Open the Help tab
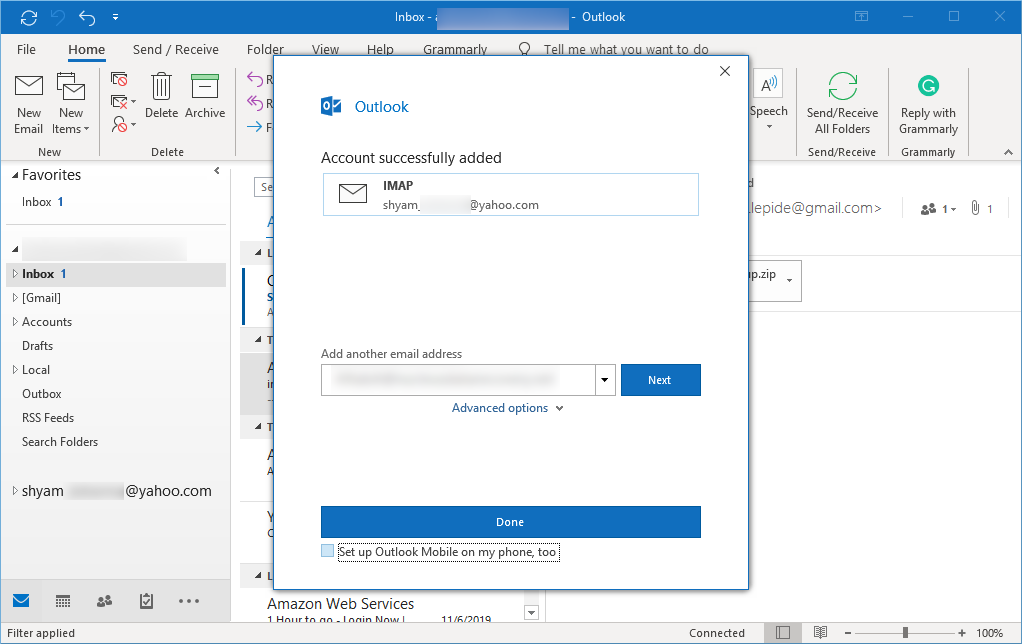1022x644 pixels. coord(380,50)
